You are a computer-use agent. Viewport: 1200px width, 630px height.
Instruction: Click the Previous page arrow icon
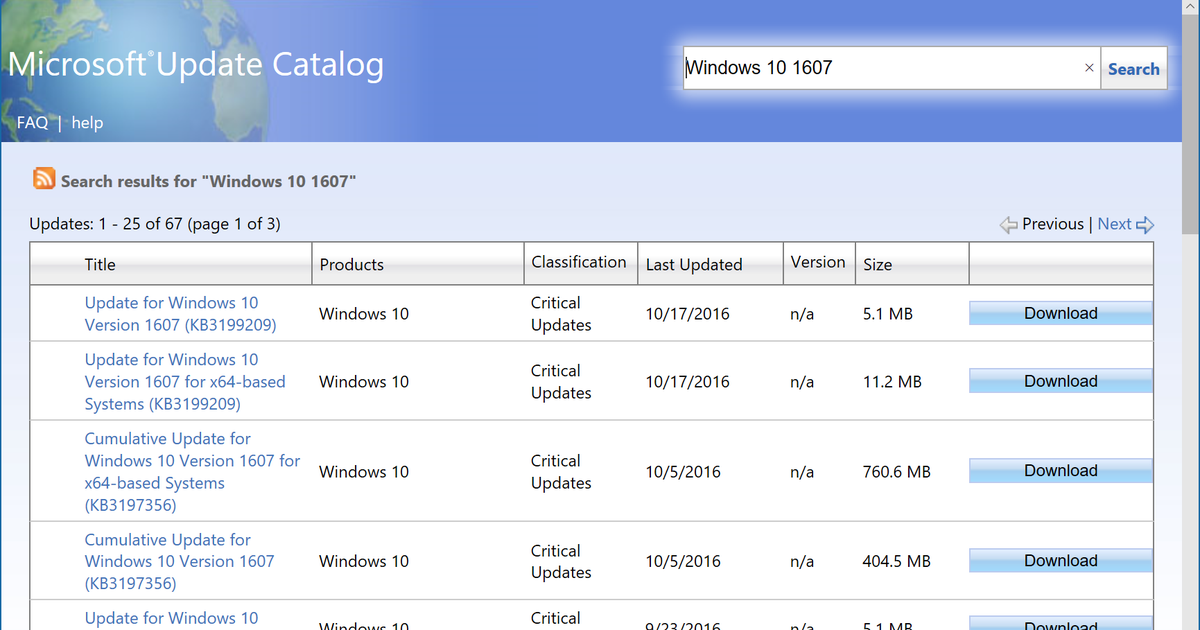pyautogui.click(x=1008, y=224)
